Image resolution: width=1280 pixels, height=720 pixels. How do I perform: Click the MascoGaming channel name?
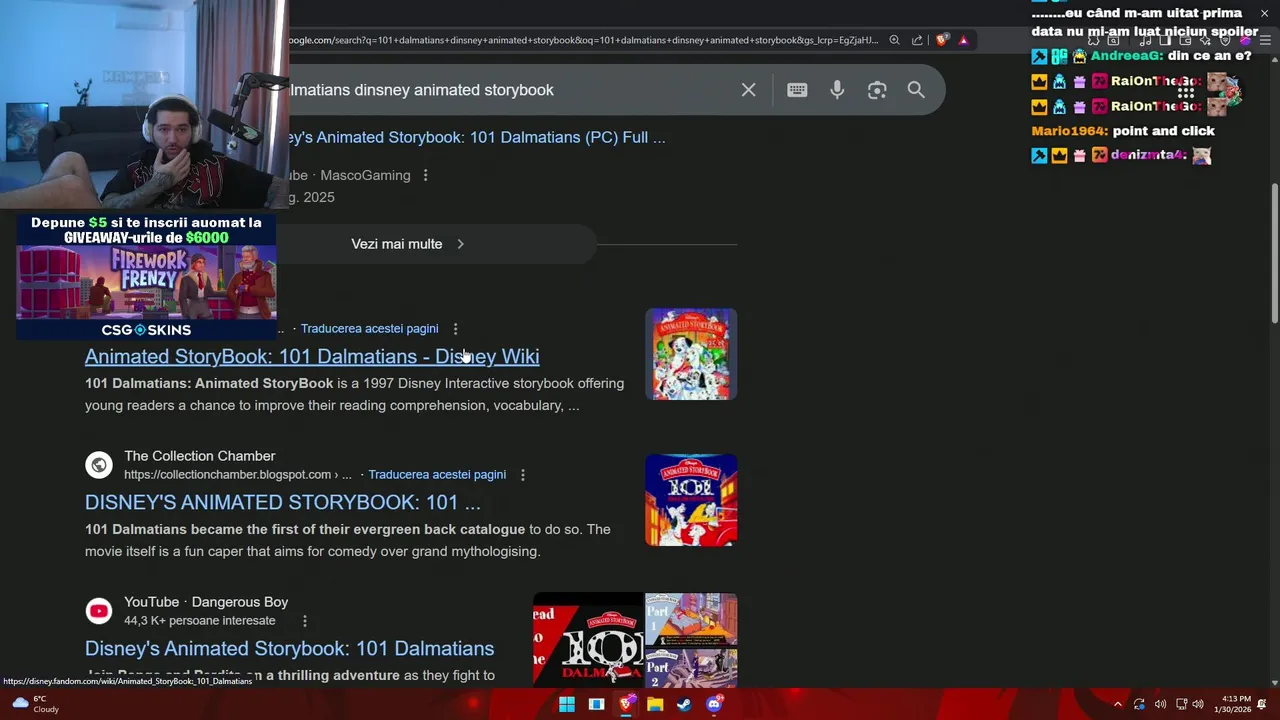pos(365,175)
